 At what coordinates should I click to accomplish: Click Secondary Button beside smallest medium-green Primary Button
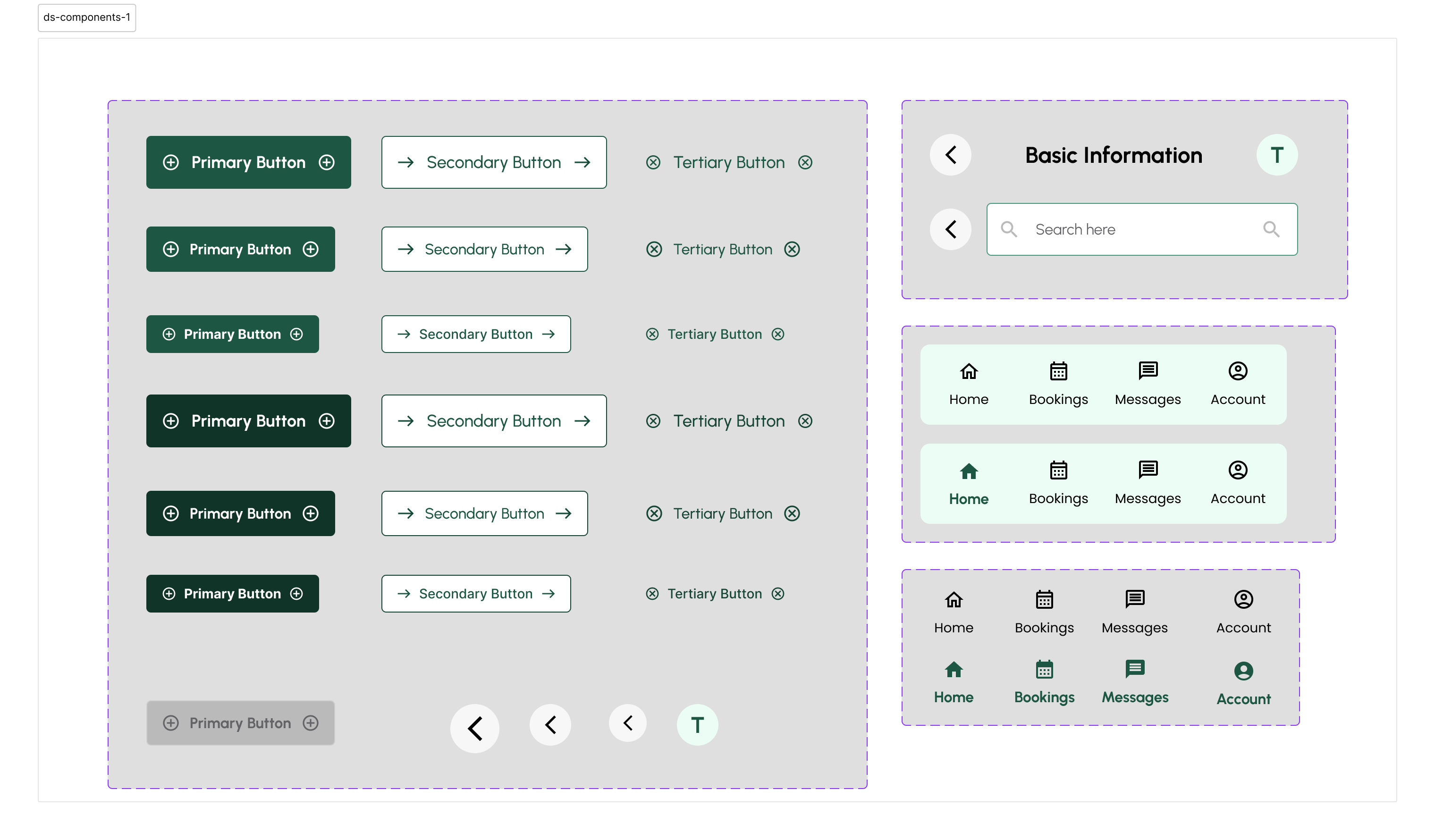pyautogui.click(x=476, y=334)
